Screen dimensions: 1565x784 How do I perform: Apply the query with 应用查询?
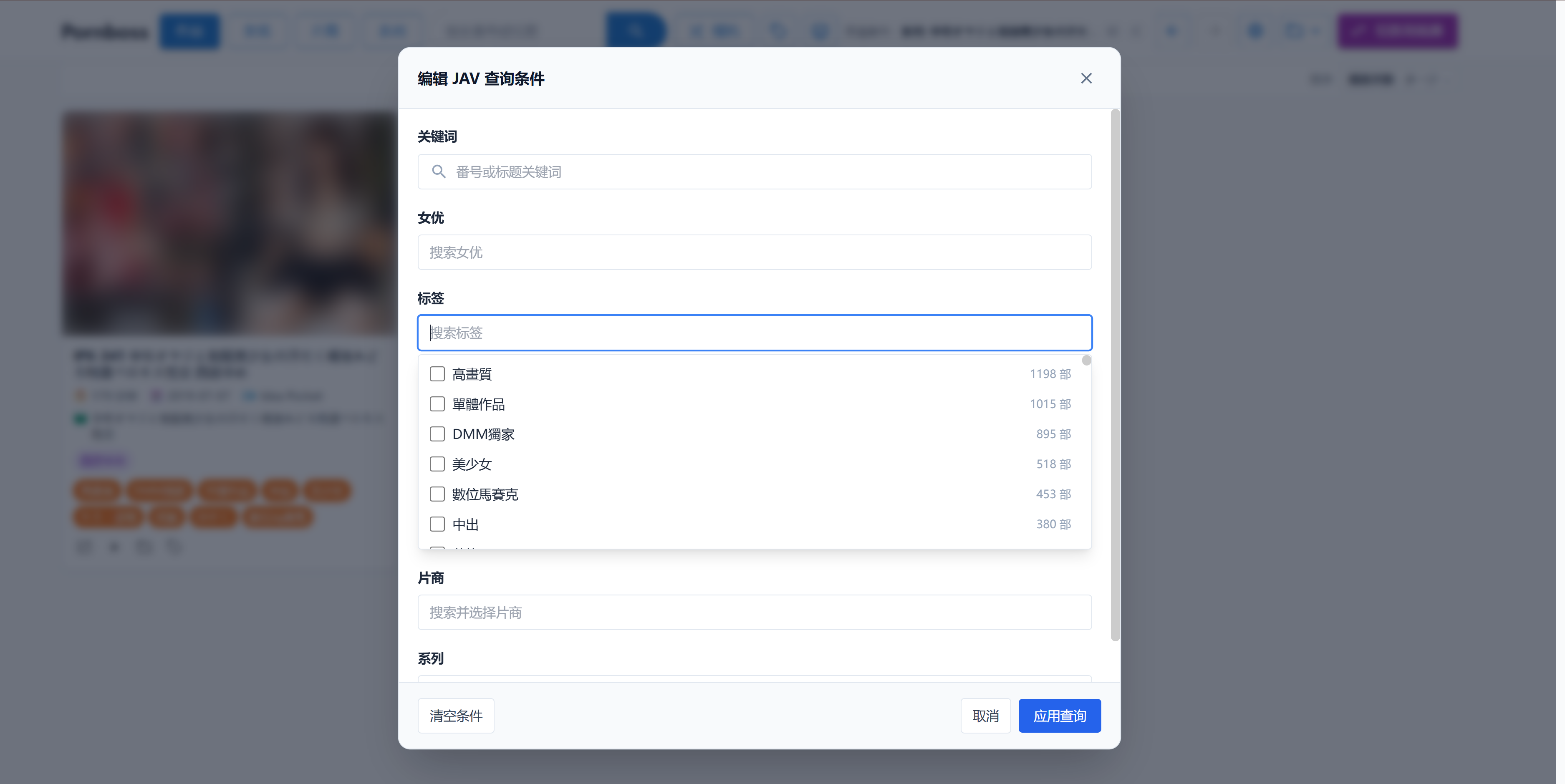tap(1060, 716)
